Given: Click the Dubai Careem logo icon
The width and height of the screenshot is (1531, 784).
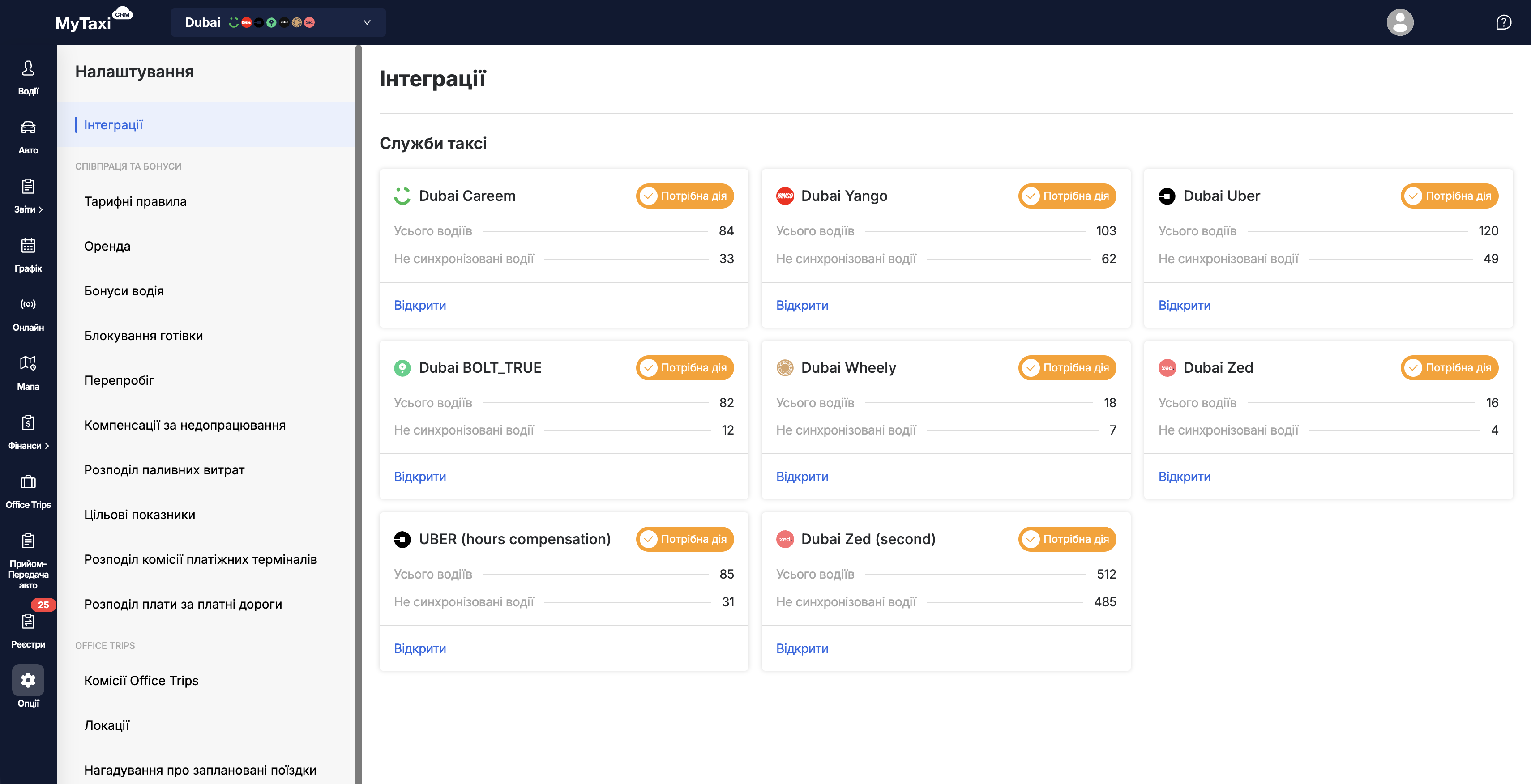Looking at the screenshot, I should point(402,196).
